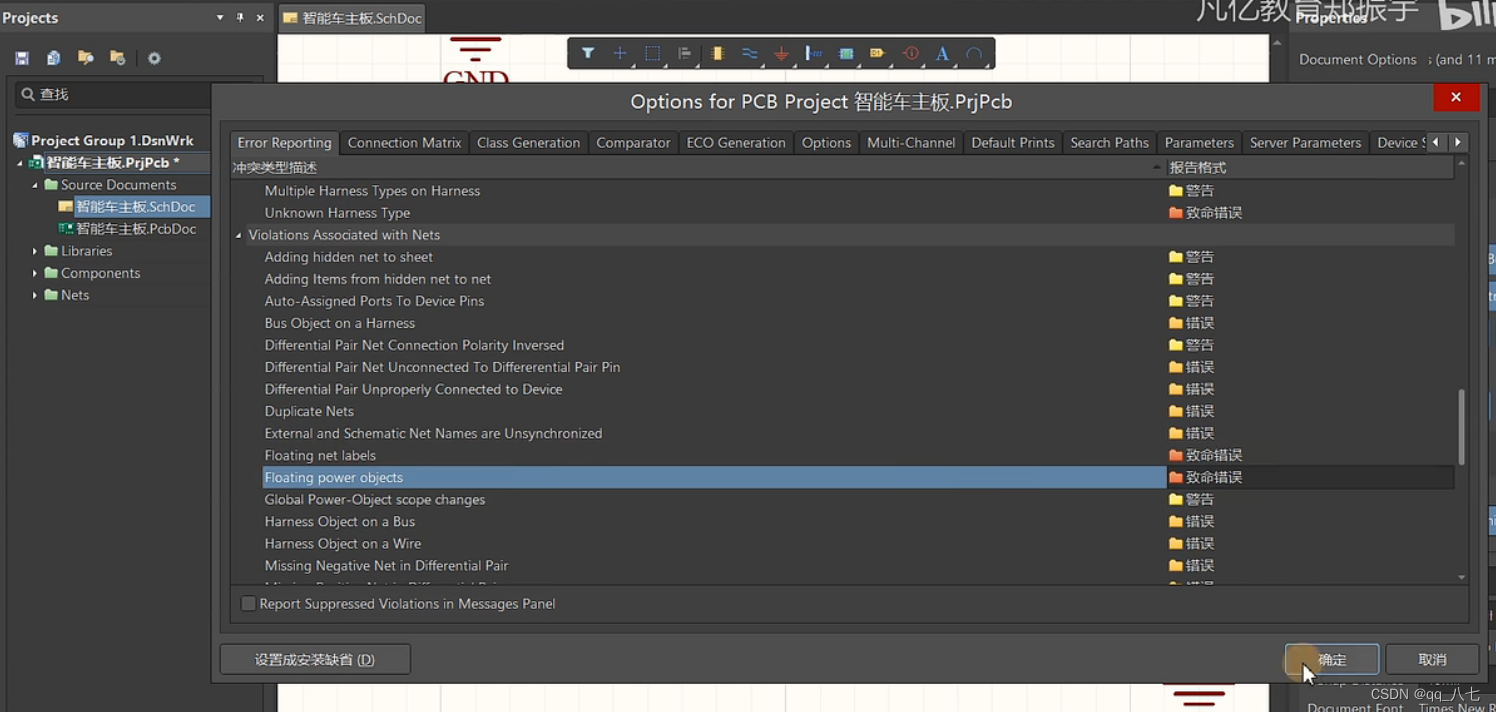The width and height of the screenshot is (1496, 712).
Task: Click the selection filter funnel icon
Action: pyautogui.click(x=588, y=54)
